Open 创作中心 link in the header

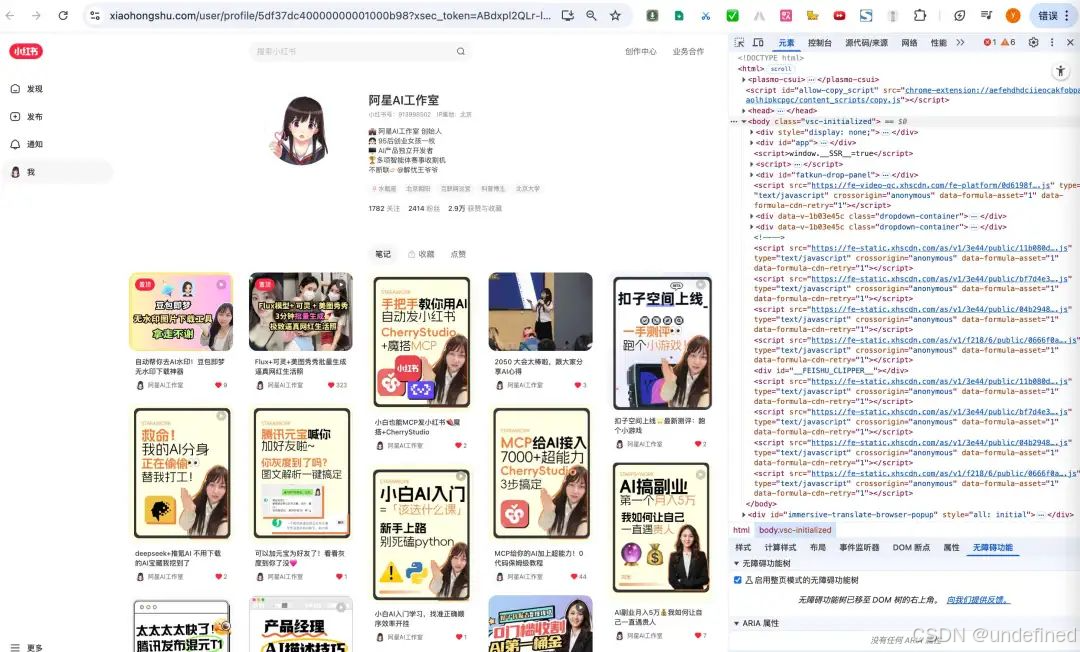point(641,51)
